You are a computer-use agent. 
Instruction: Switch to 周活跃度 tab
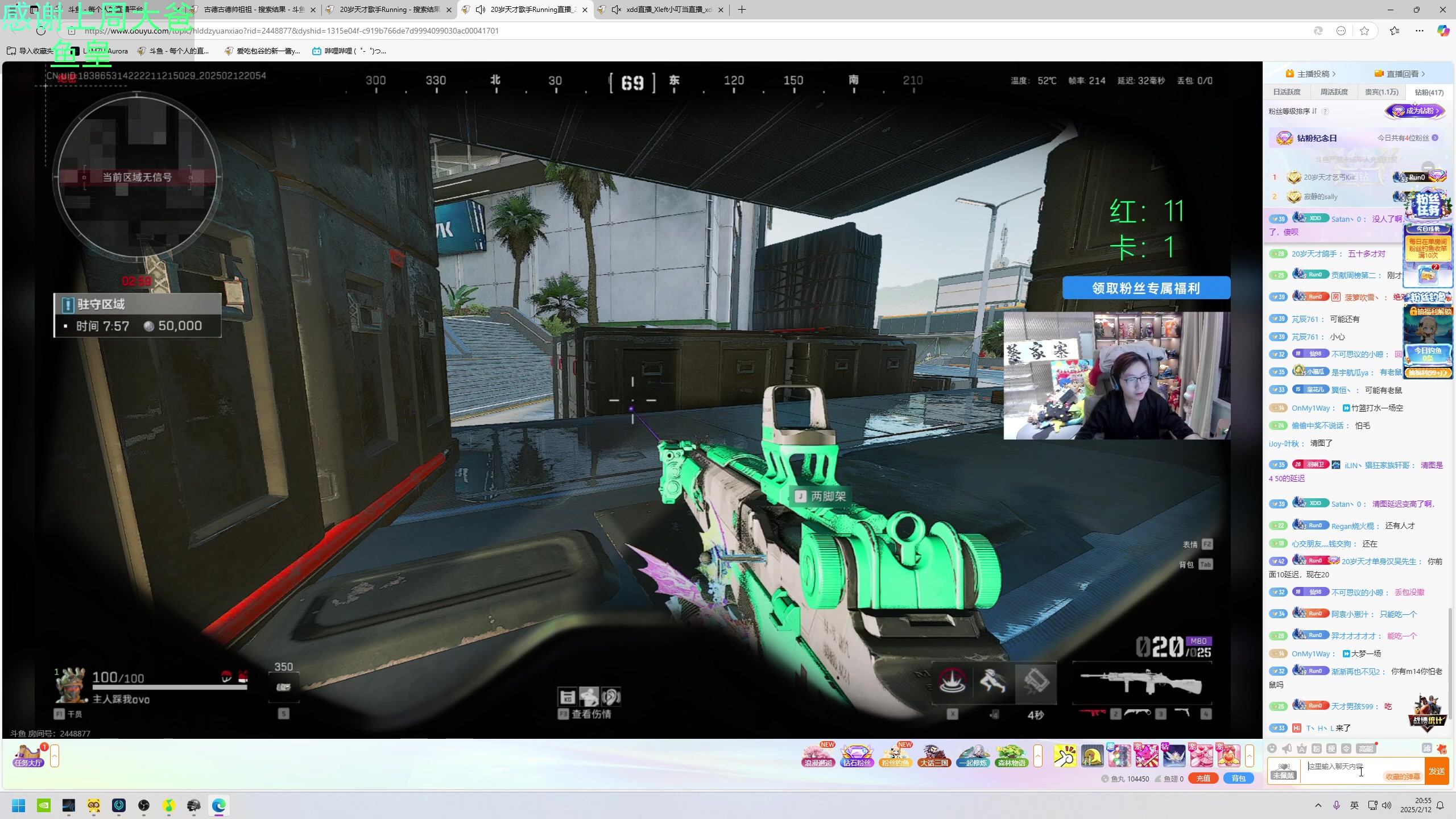[1334, 92]
